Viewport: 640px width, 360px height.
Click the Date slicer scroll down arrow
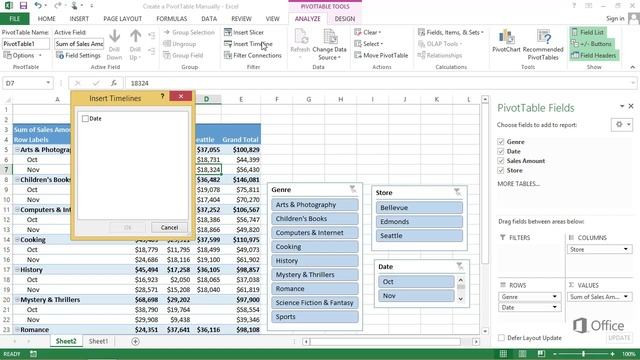[461, 299]
